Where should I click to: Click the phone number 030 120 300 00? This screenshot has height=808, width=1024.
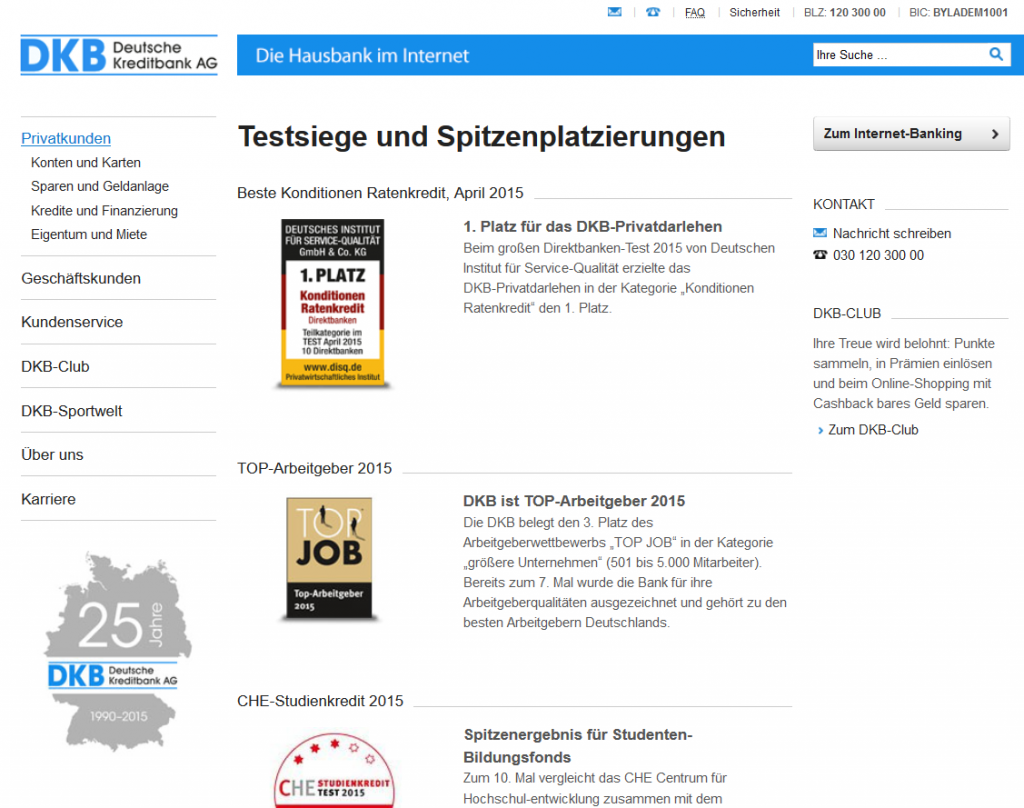[878, 255]
